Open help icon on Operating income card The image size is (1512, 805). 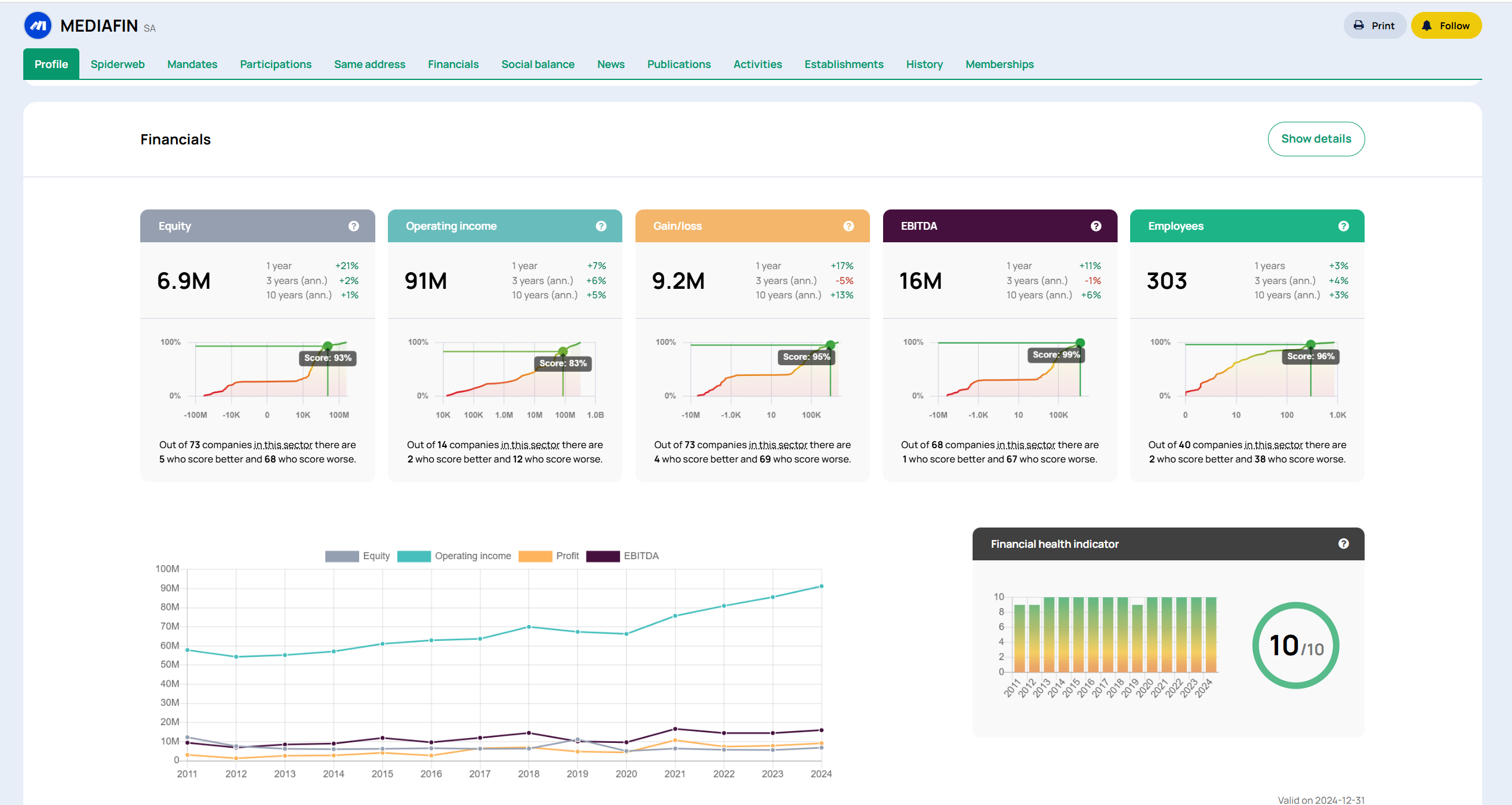coord(601,226)
